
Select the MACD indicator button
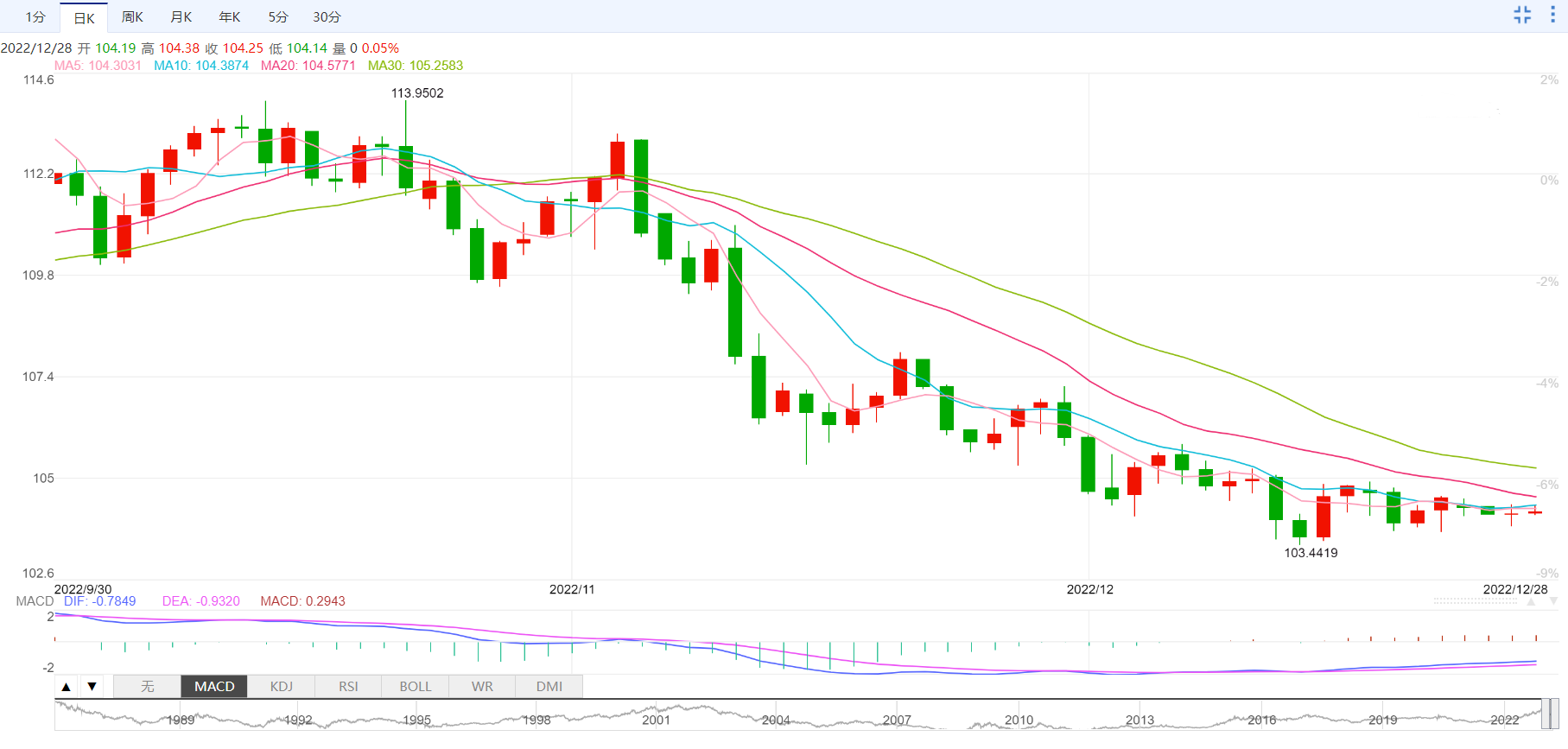214,687
